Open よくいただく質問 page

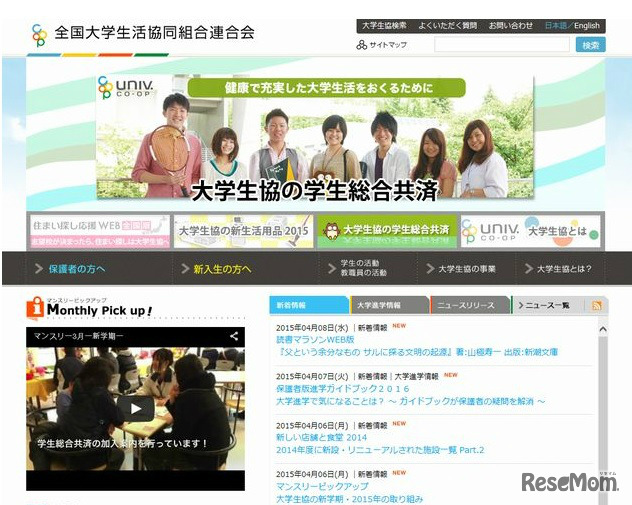click(x=447, y=26)
